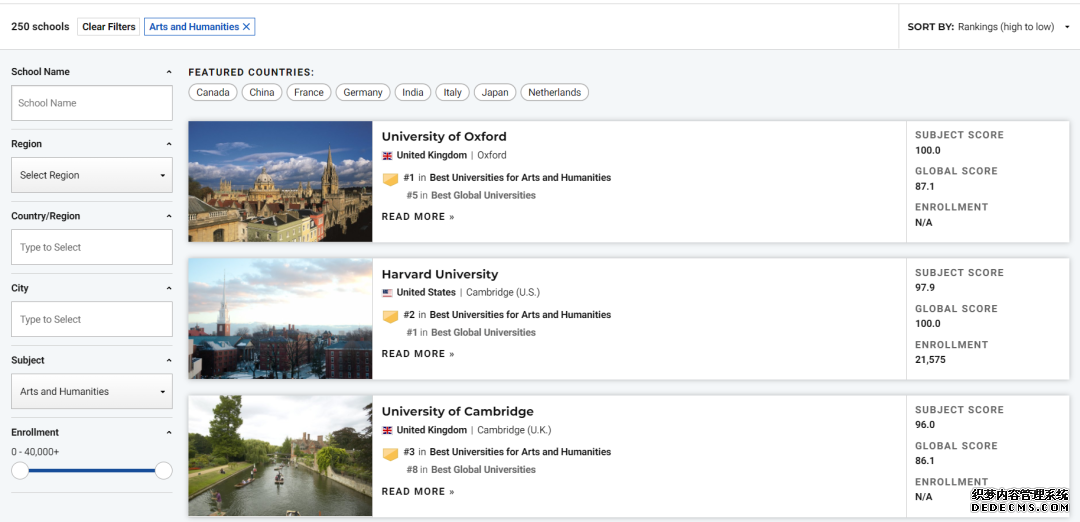
Task: Collapse the Enrollment filter section
Action: [169, 432]
